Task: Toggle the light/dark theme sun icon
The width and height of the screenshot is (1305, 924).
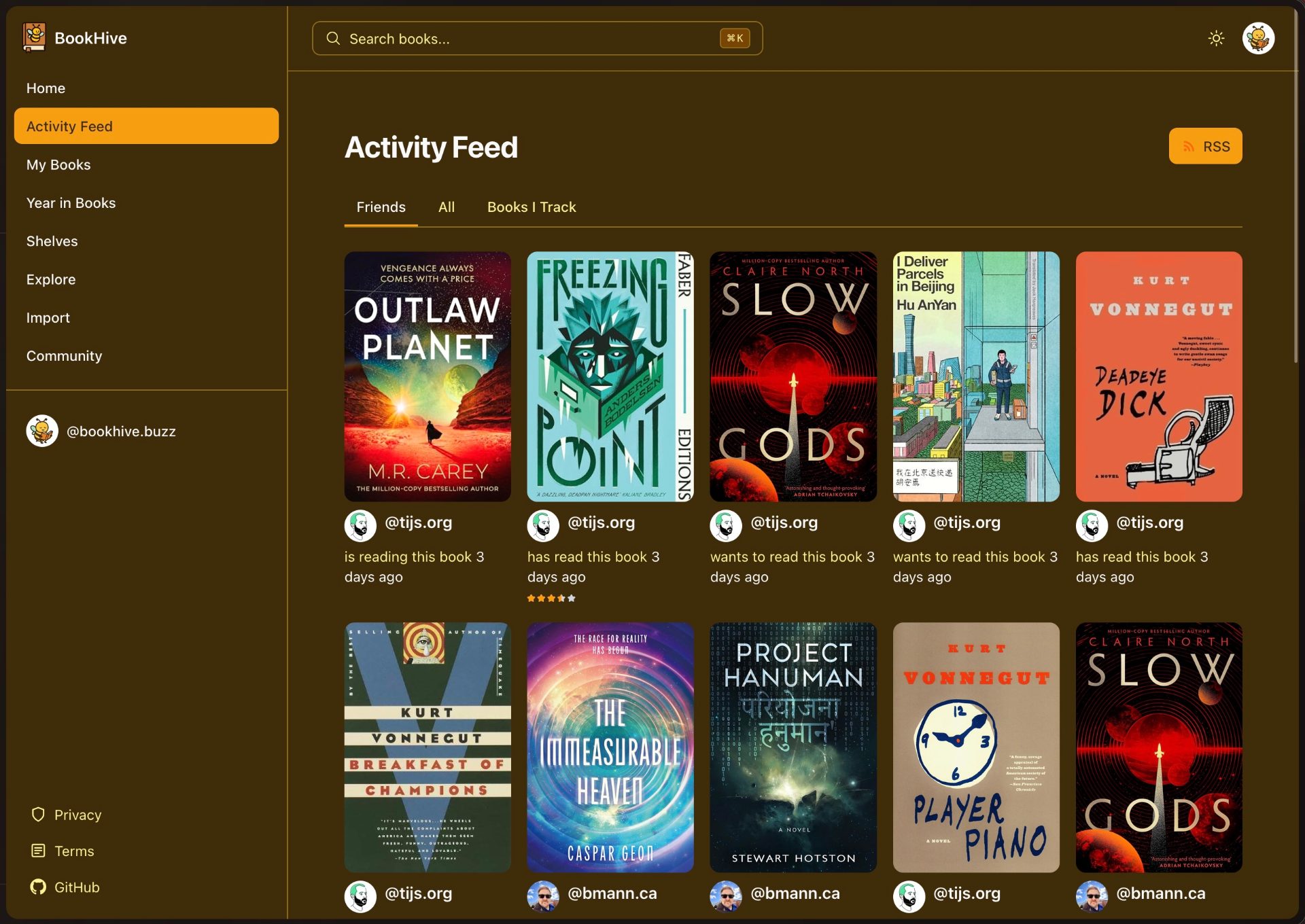Action: click(x=1216, y=38)
